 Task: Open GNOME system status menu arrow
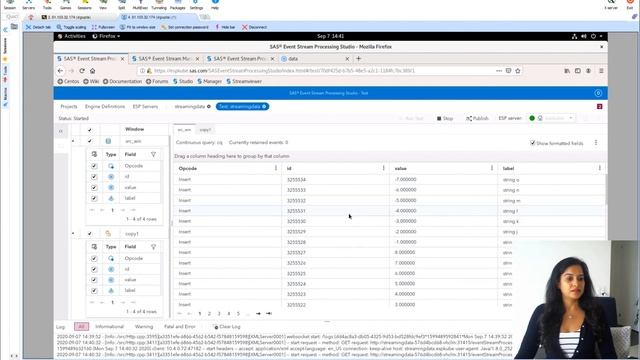tap(601, 36)
